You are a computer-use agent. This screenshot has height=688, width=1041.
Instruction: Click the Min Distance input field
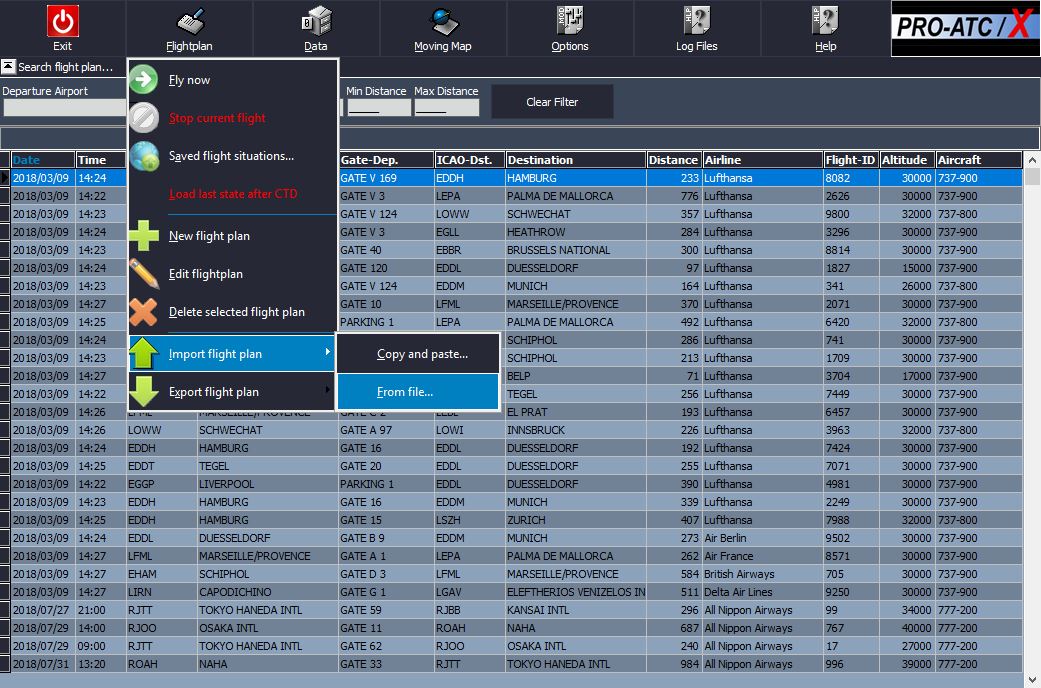point(378,108)
